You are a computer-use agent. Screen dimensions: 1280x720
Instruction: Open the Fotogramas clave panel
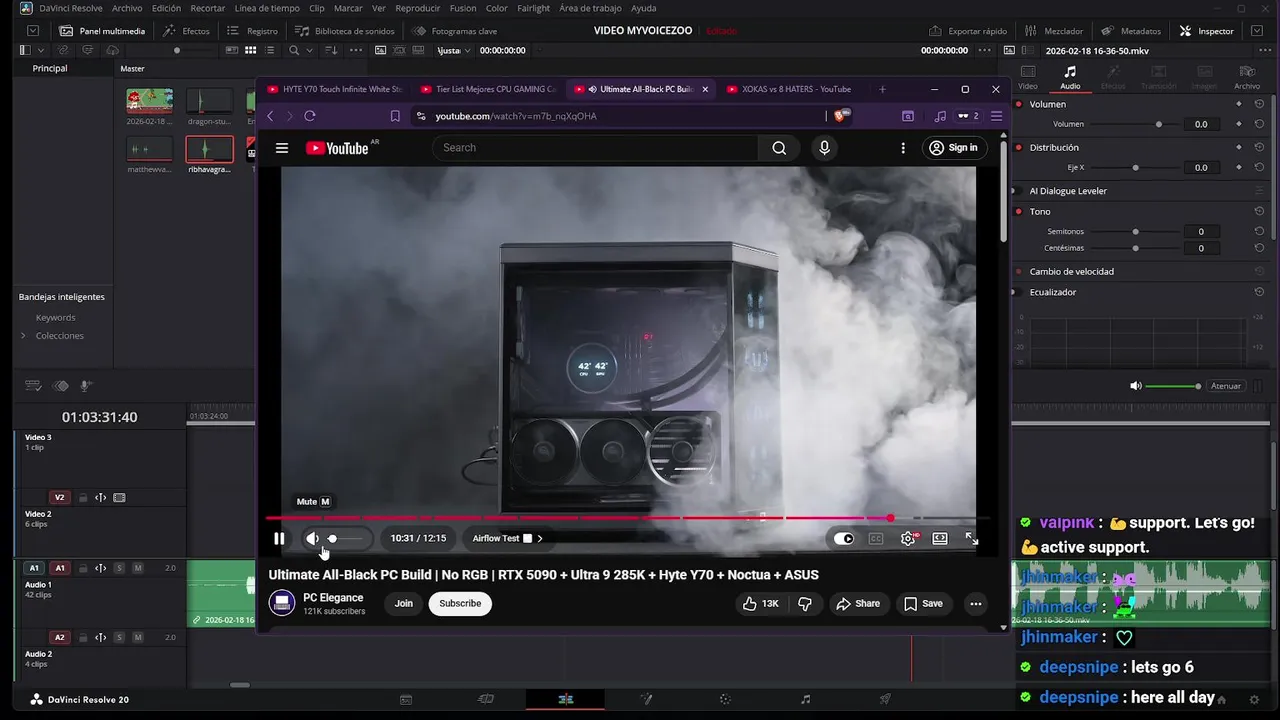453,31
